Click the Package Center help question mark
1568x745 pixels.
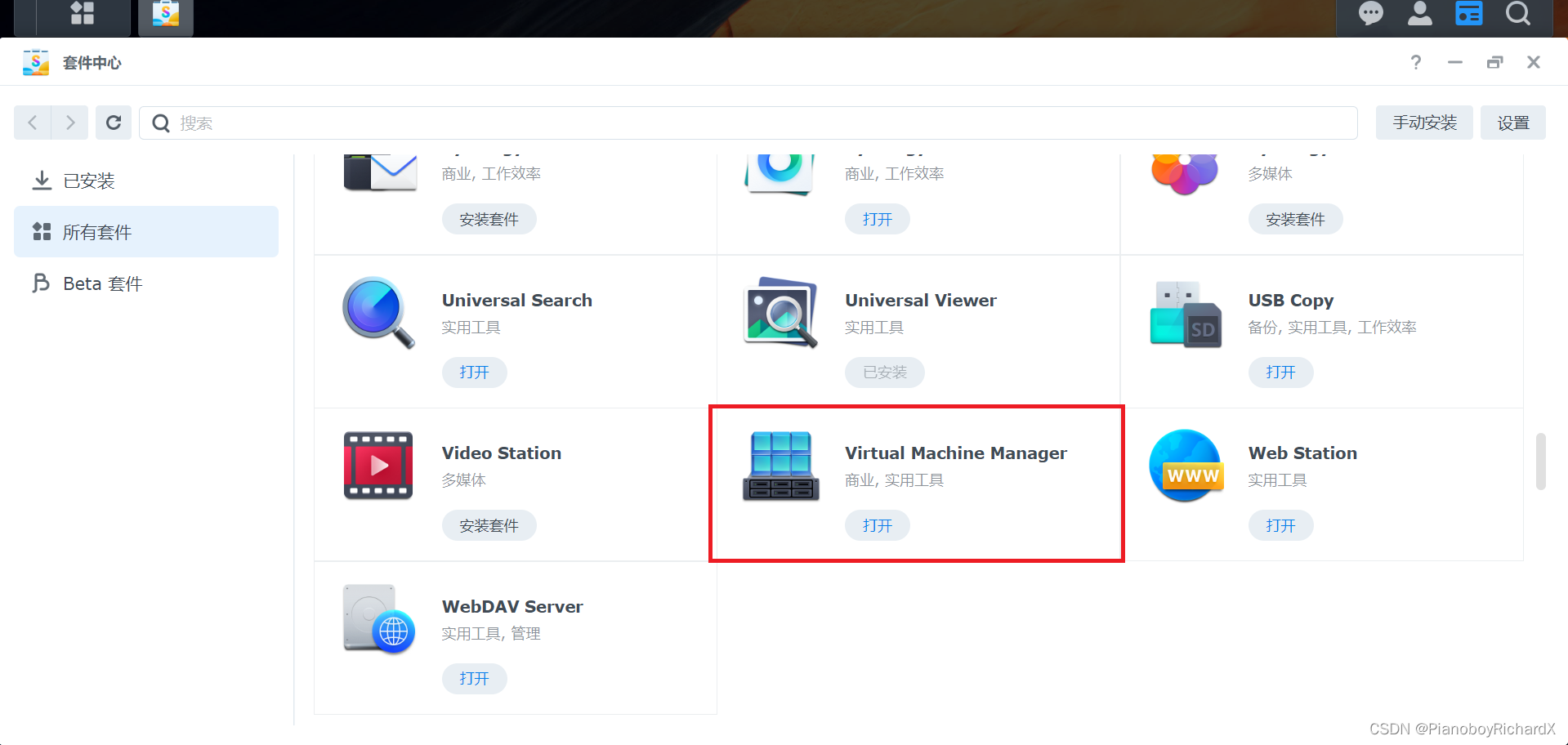(1416, 62)
